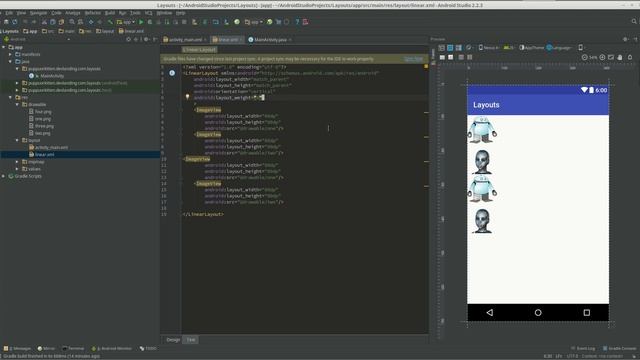Click Zoom in icon in preview
Viewport: 640px width, 360px height.
coord(602,58)
